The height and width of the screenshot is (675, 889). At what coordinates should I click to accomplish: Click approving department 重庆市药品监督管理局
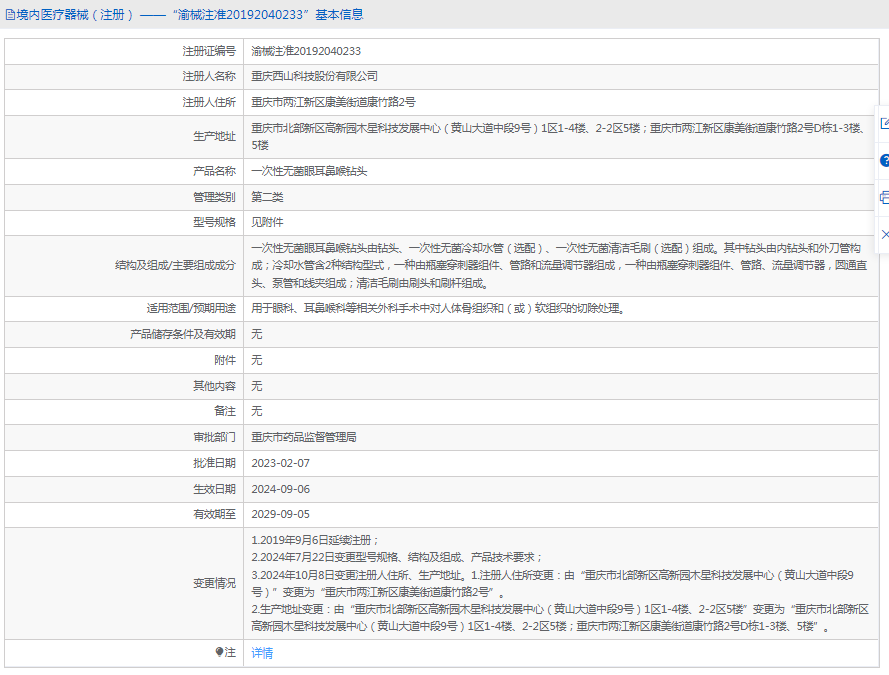coord(304,437)
